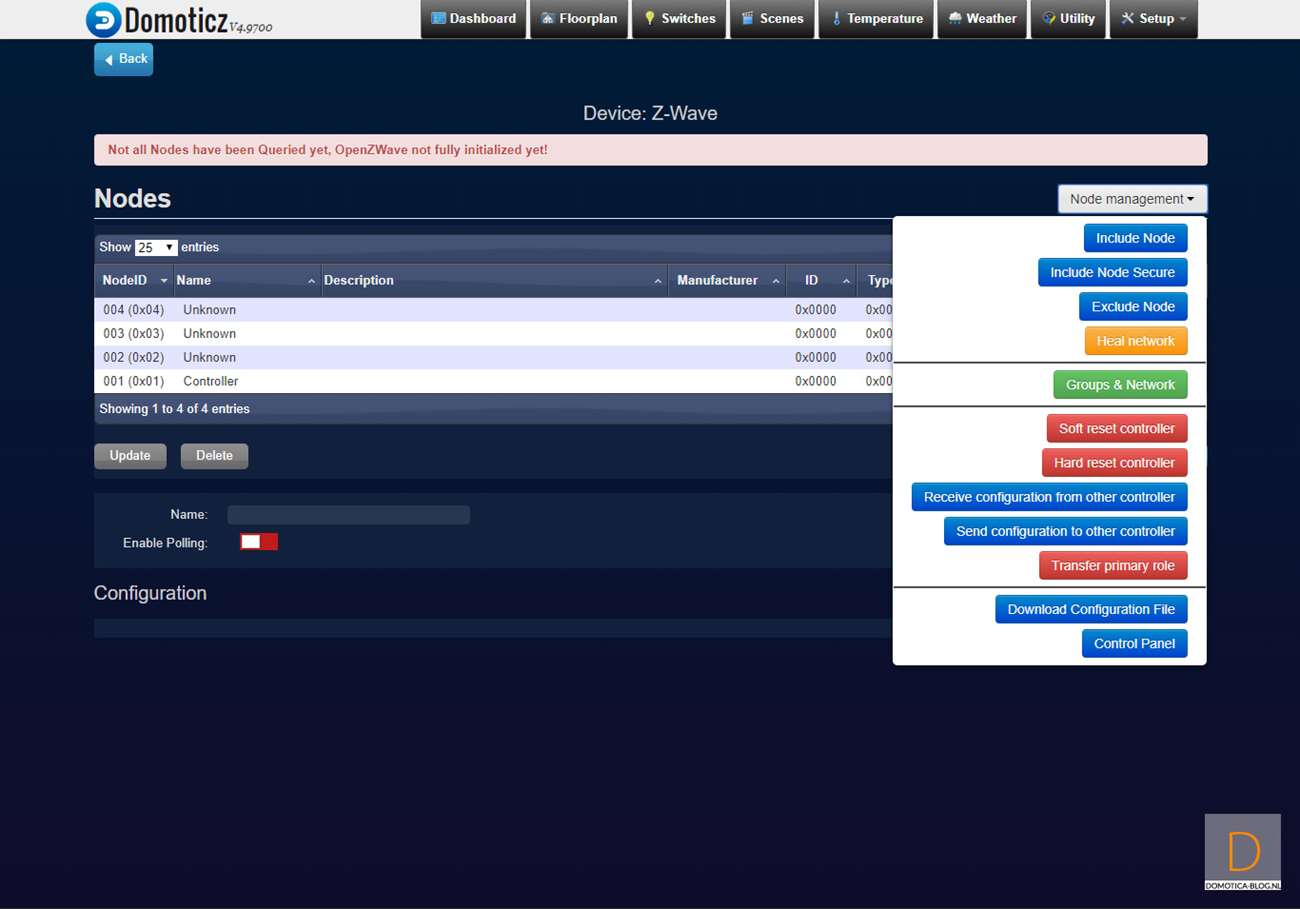The width and height of the screenshot is (1300, 909).
Task: Change the Show entries count dropdown
Action: point(156,247)
